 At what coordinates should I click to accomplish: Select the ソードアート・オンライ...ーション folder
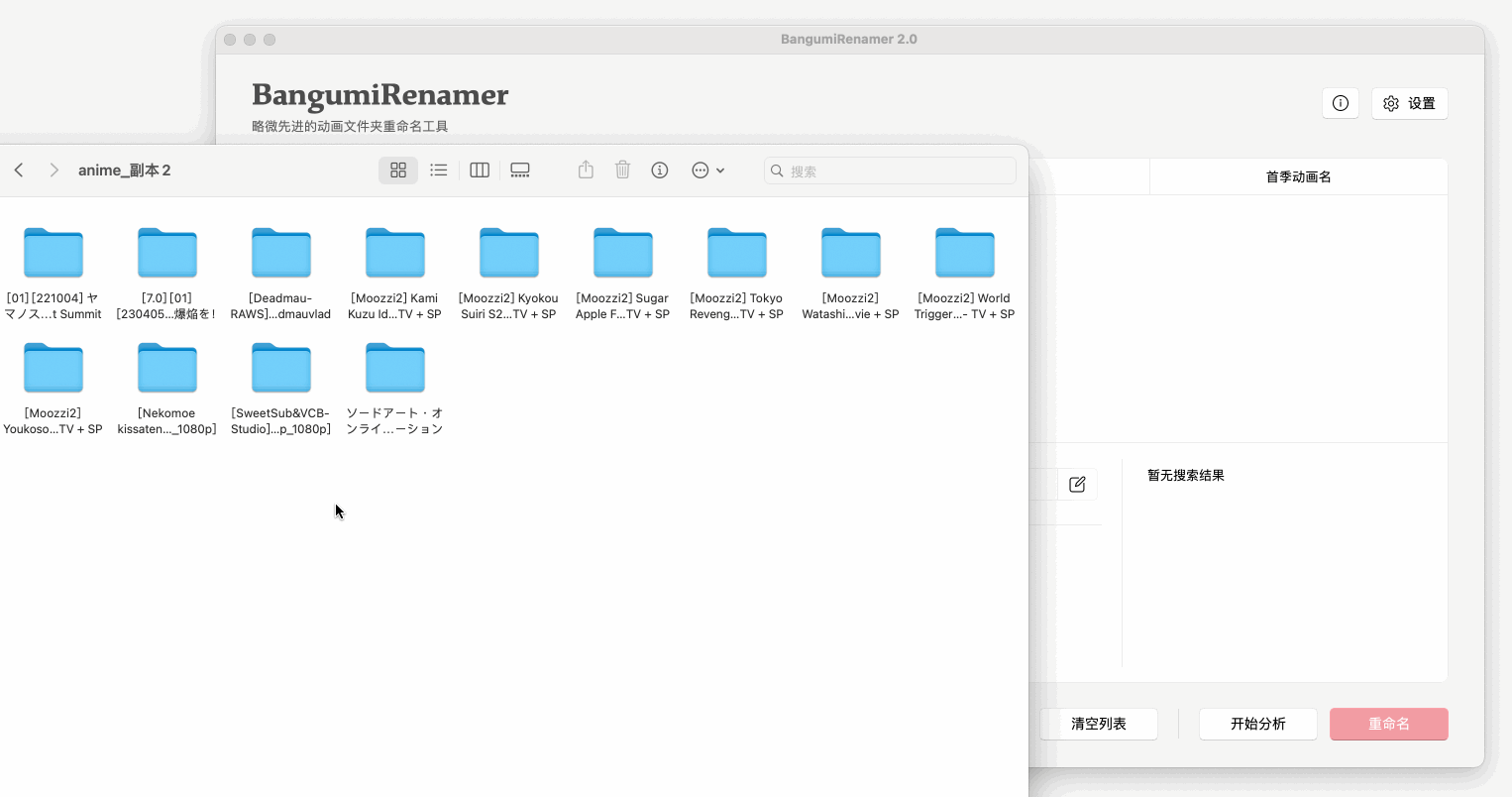[395, 388]
